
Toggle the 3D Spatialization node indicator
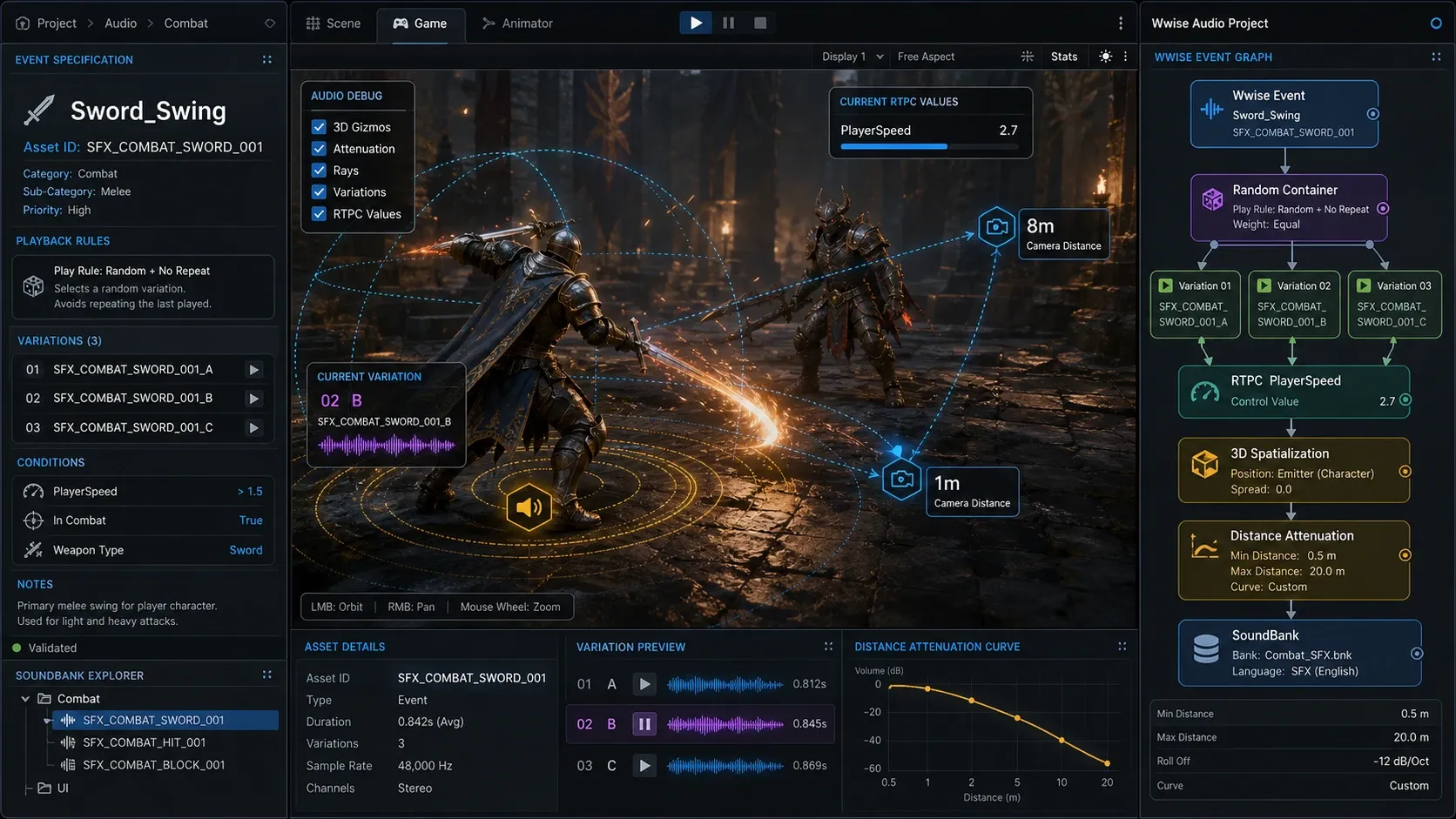tap(1405, 472)
